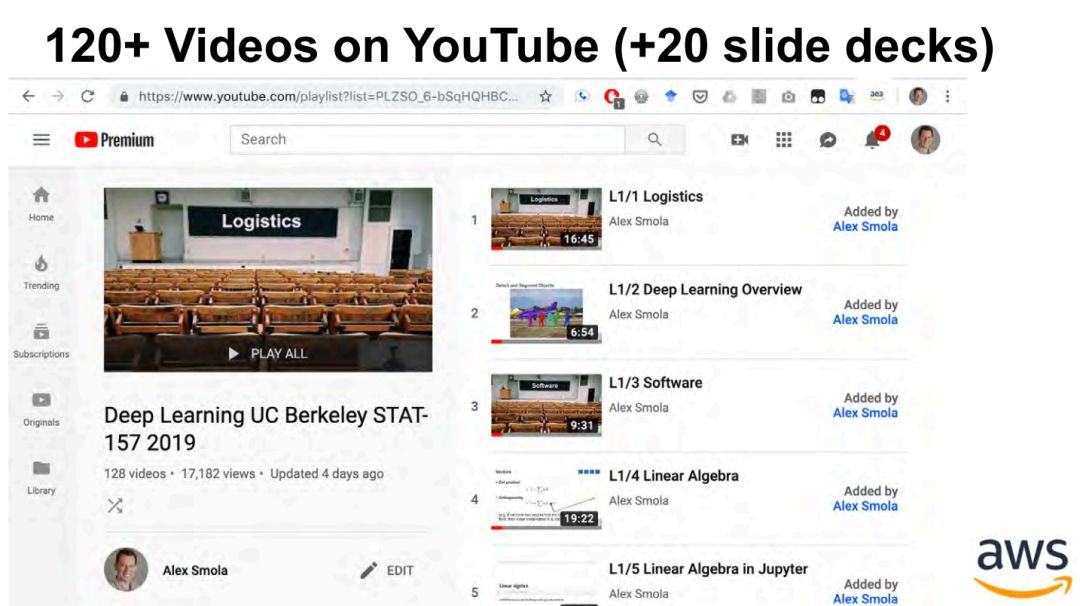Open Originals in the sidebar
The width and height of the screenshot is (1080, 606).
point(41,409)
